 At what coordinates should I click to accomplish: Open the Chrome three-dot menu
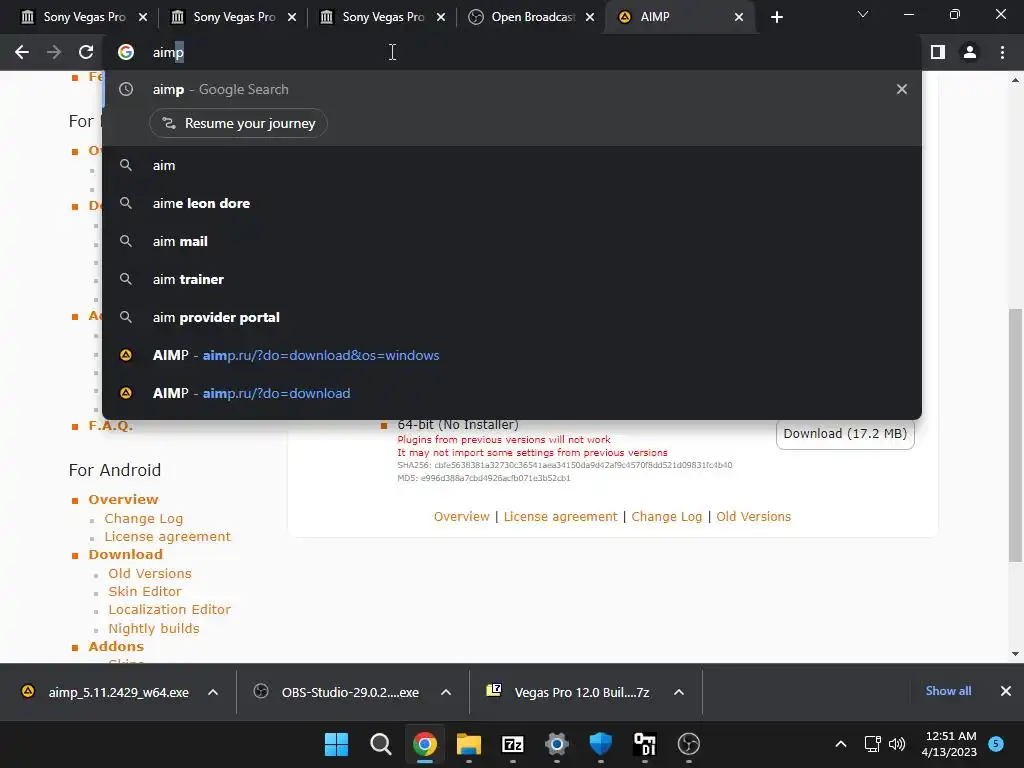coord(1002,52)
